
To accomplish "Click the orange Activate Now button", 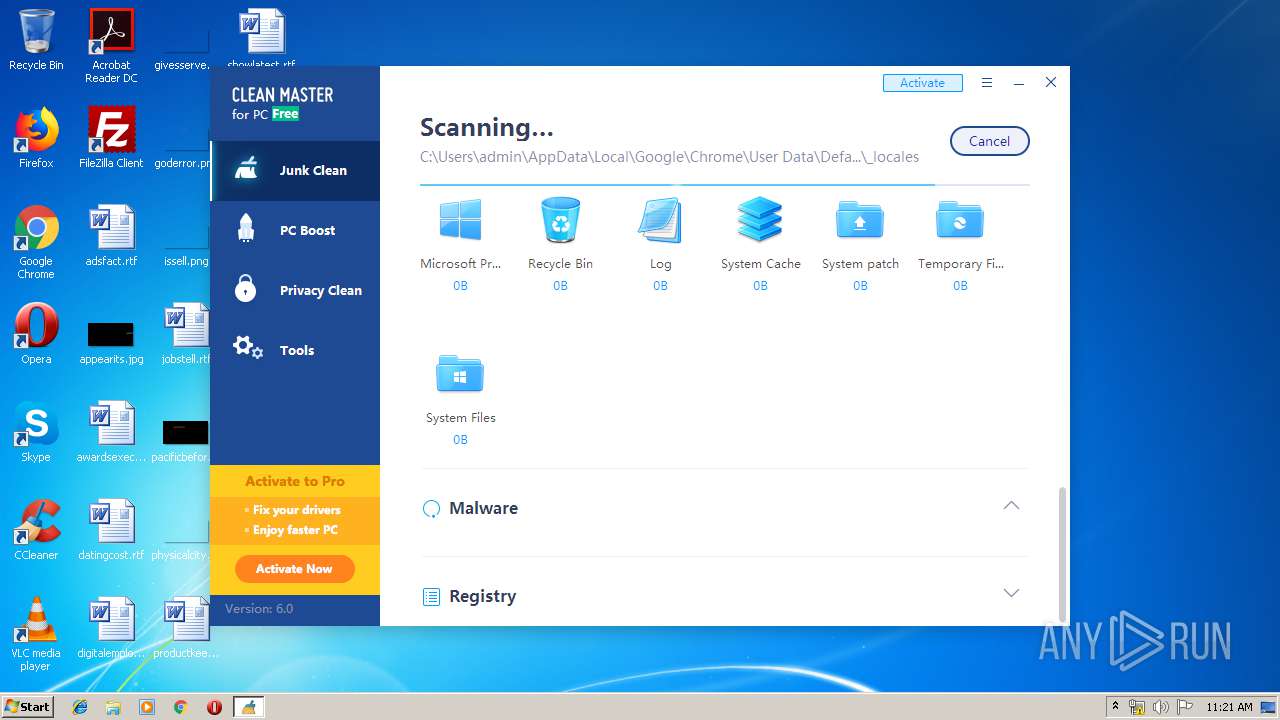I will 294,569.
